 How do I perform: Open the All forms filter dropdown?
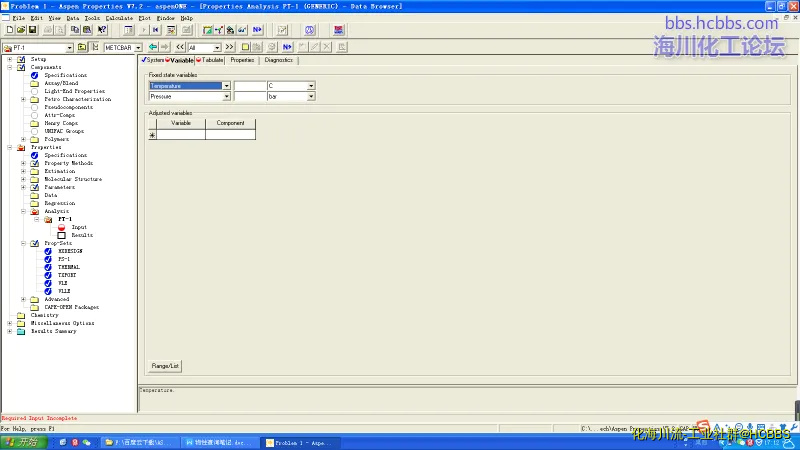pyautogui.click(x=217, y=47)
